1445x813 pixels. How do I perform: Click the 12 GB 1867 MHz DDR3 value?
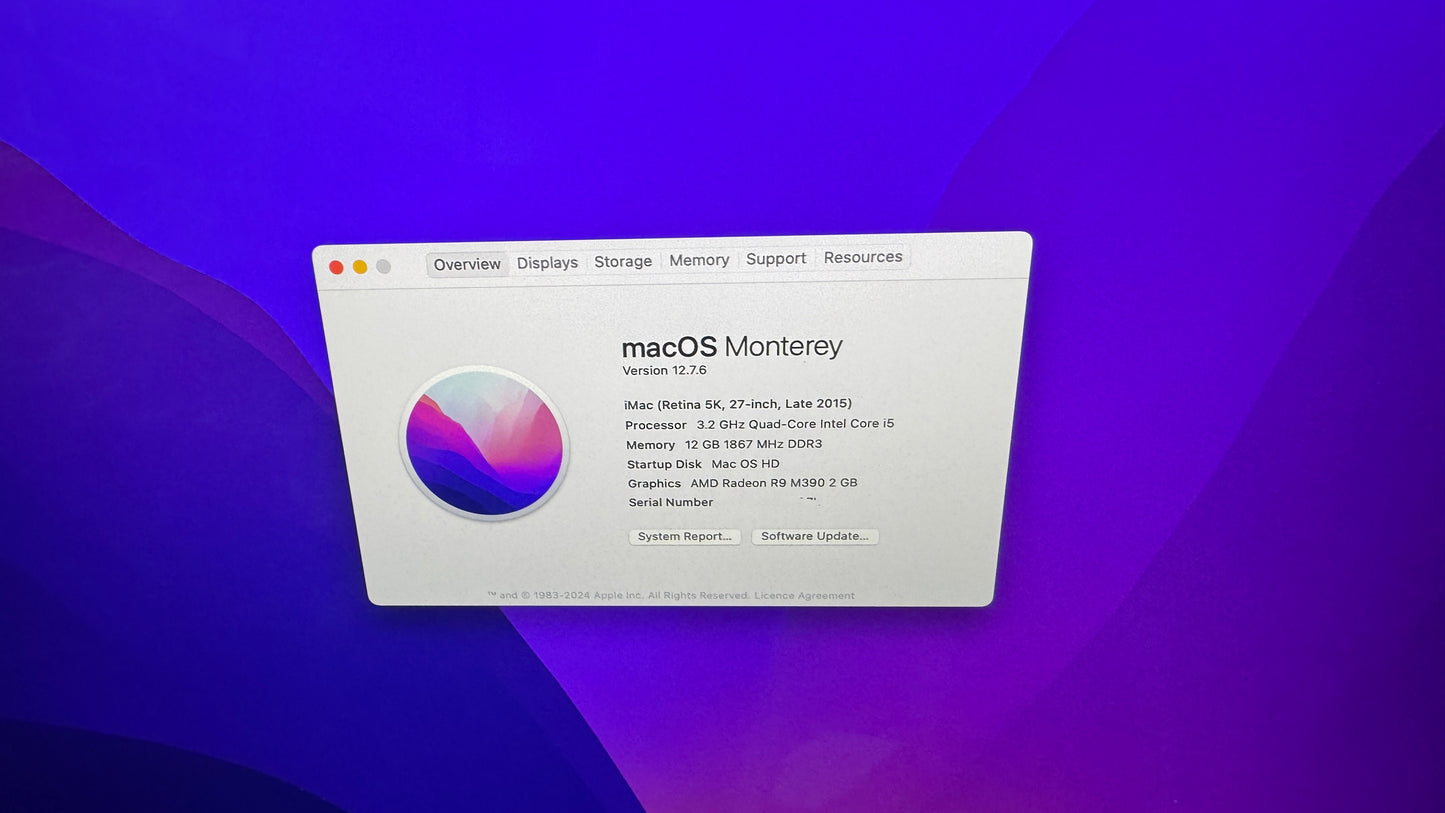click(753, 444)
